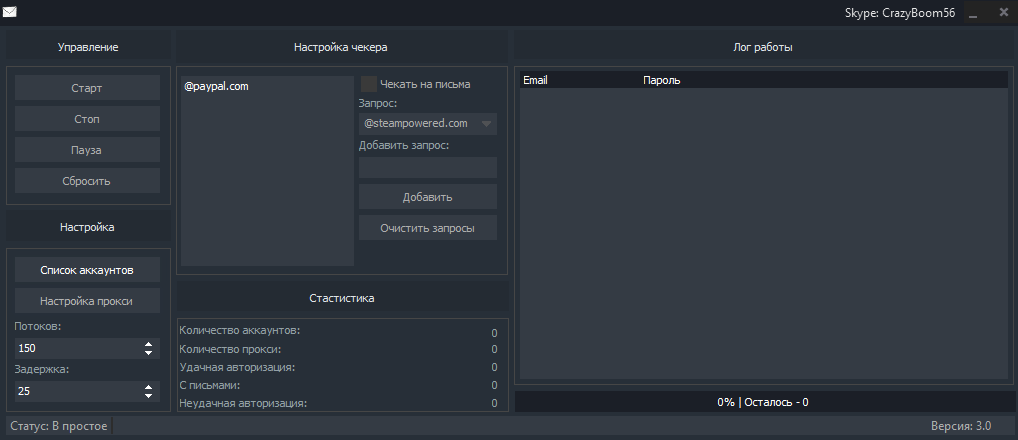1018x440 pixels.
Task: Open Настройка прокси settings
Action: coord(87,301)
